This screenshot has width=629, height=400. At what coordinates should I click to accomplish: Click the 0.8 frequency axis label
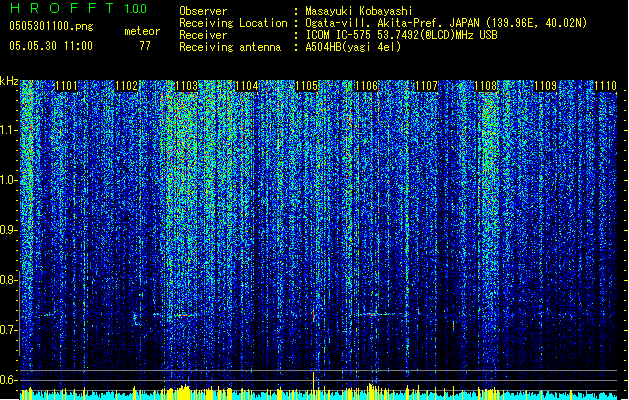tap(9, 280)
